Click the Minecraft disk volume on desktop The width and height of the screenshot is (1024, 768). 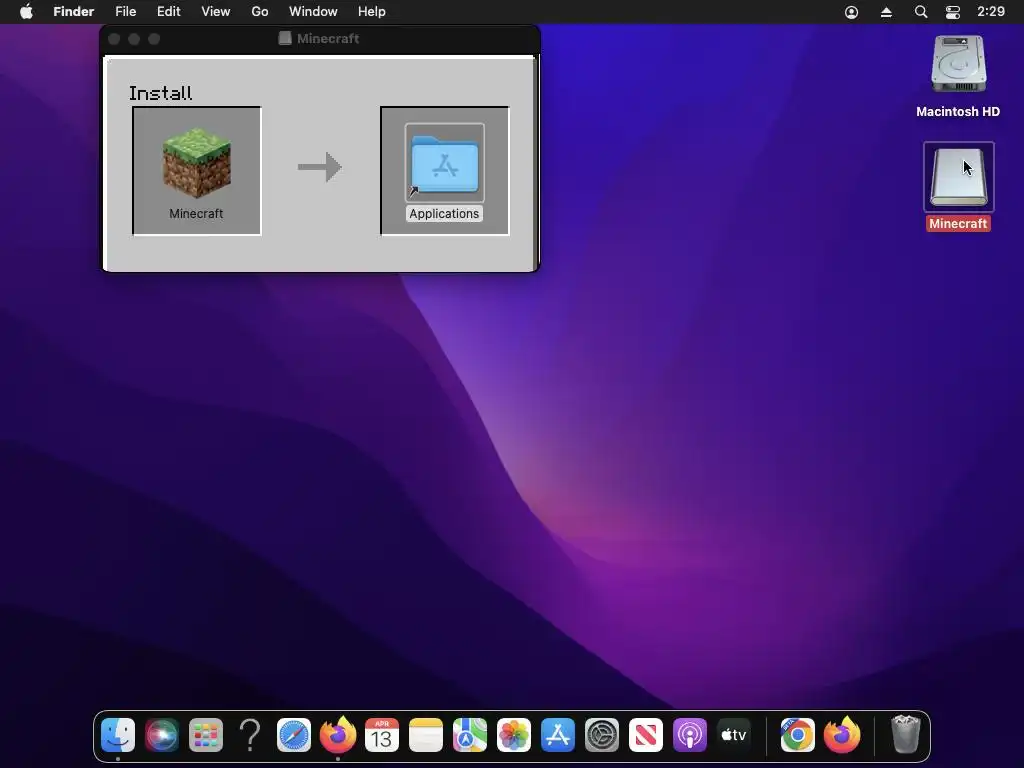point(958,176)
